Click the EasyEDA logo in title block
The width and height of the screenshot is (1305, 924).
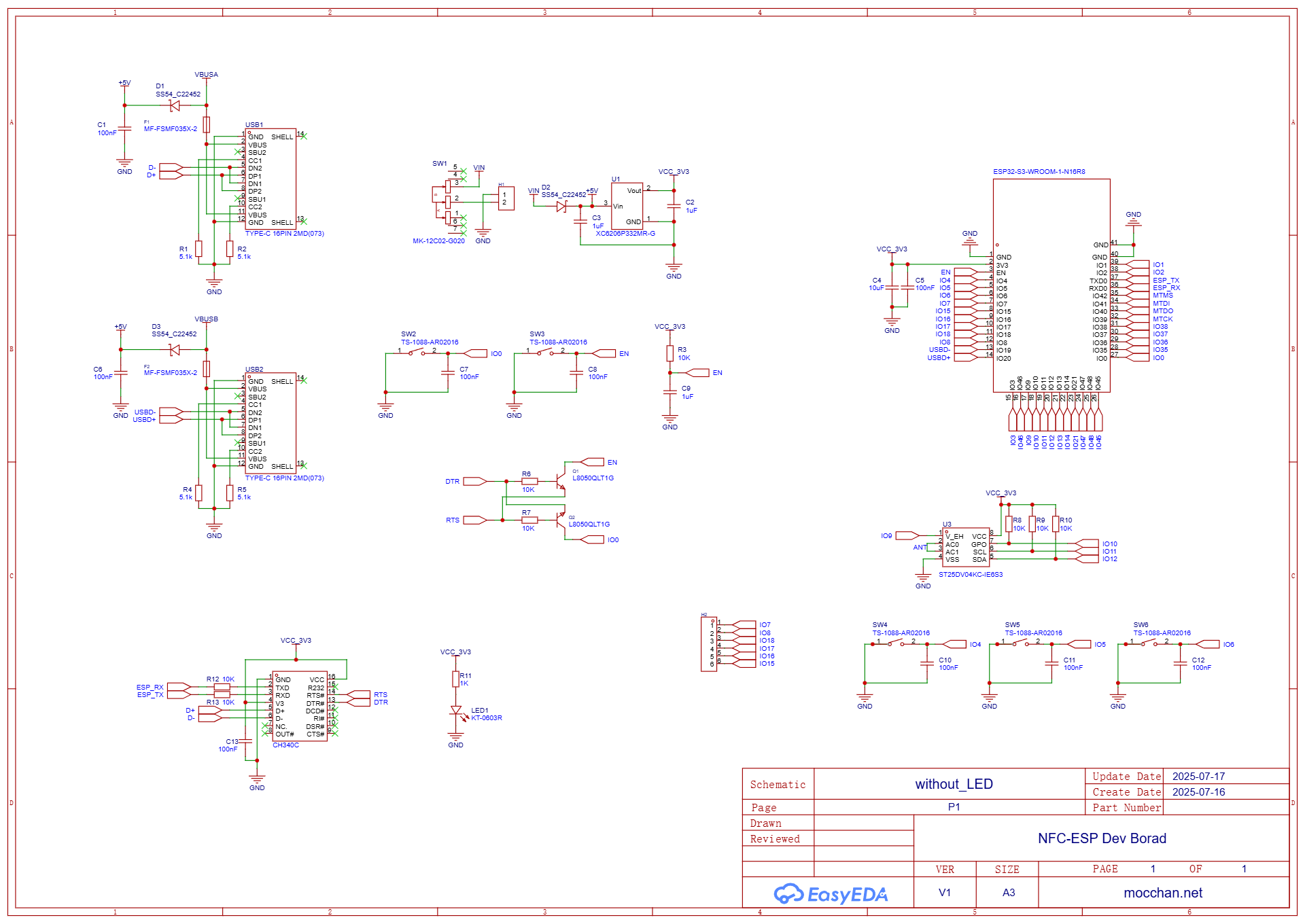click(x=831, y=894)
